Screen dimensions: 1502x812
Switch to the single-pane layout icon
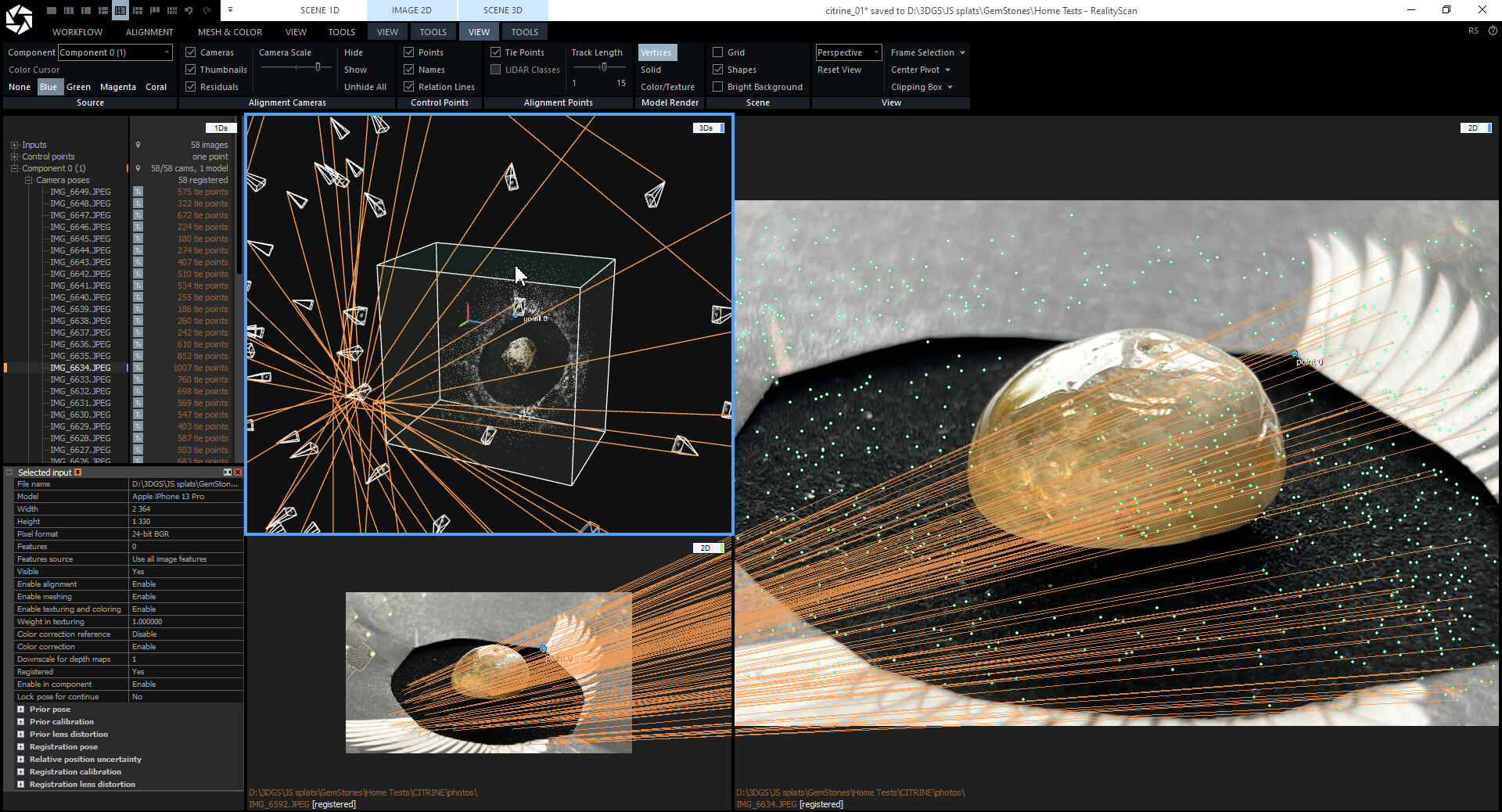tap(52, 10)
